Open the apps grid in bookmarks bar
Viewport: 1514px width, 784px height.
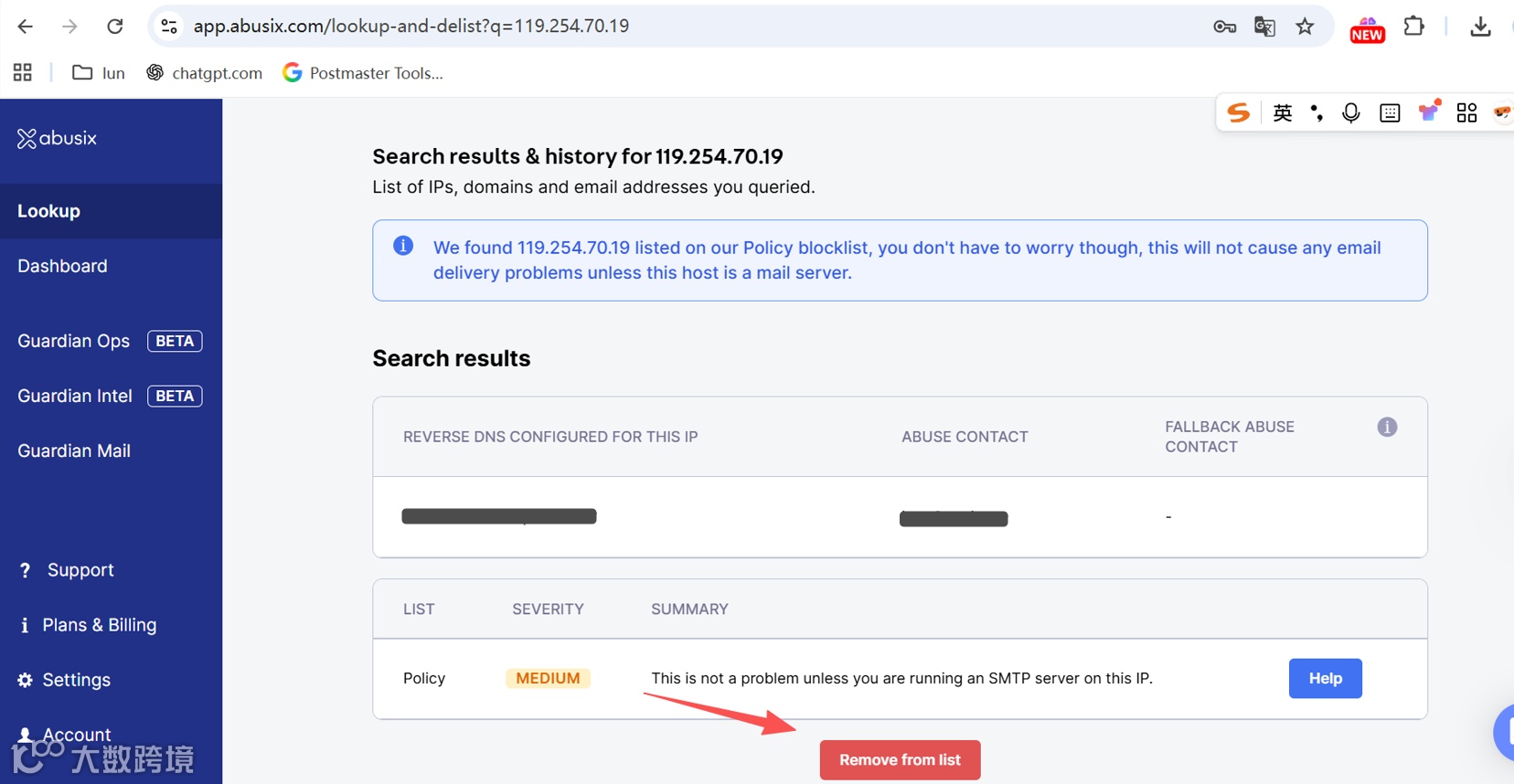23,73
